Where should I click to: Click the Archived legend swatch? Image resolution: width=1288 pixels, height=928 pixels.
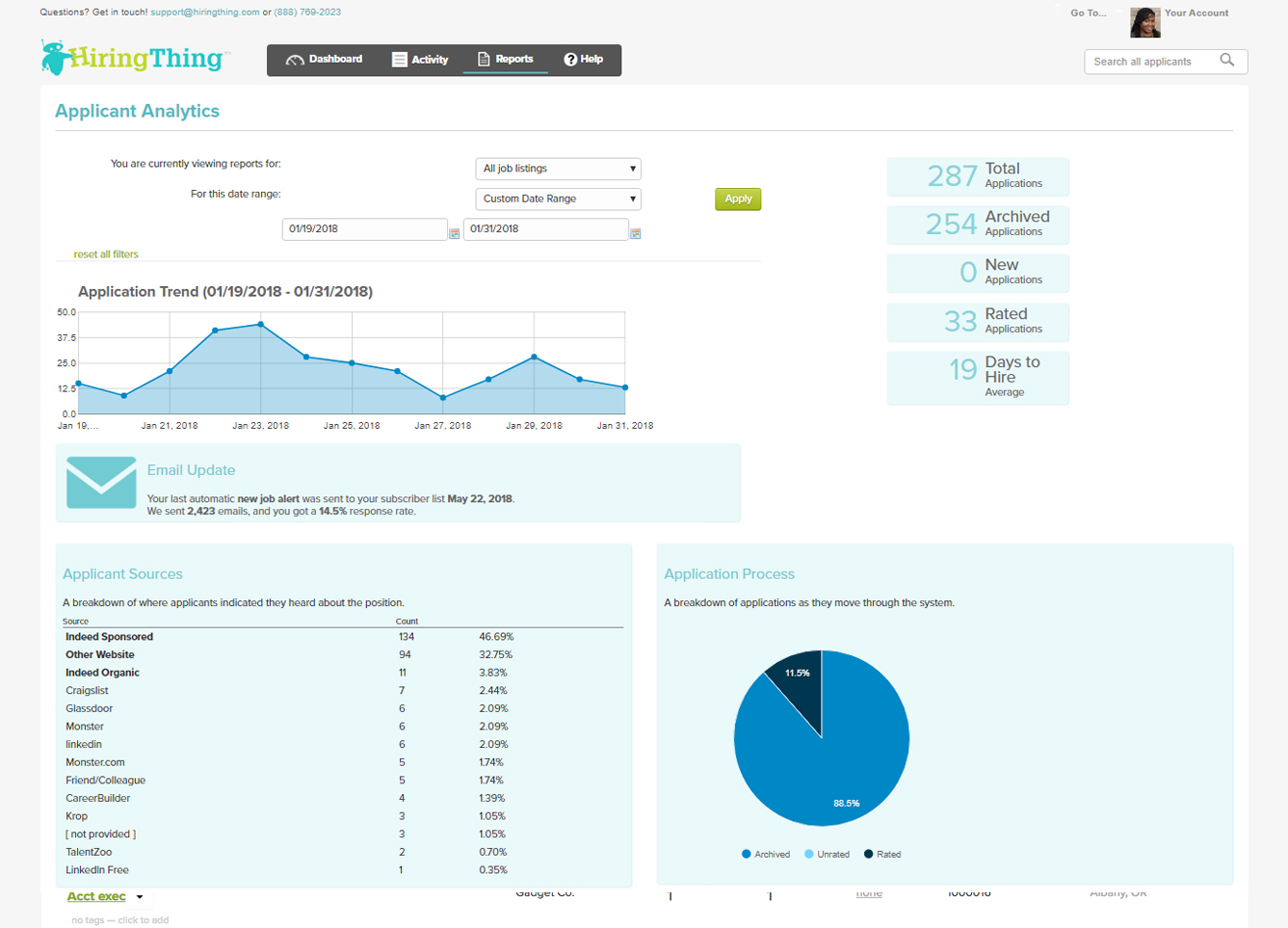[747, 854]
